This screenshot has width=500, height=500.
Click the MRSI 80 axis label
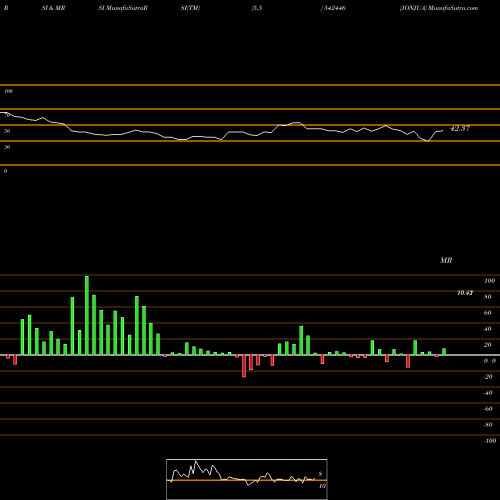click(488, 297)
